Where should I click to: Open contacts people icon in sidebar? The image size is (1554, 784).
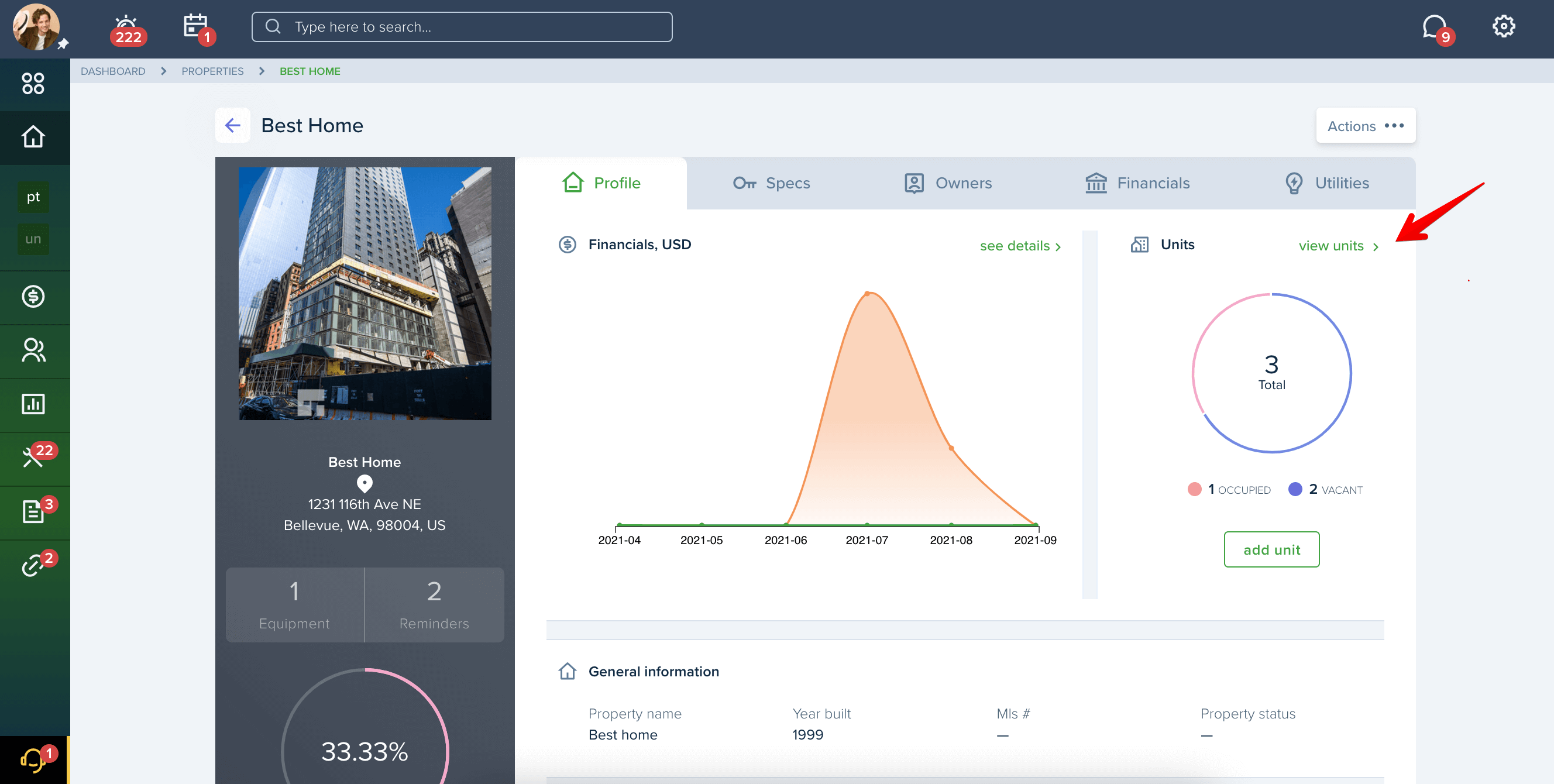click(x=33, y=350)
